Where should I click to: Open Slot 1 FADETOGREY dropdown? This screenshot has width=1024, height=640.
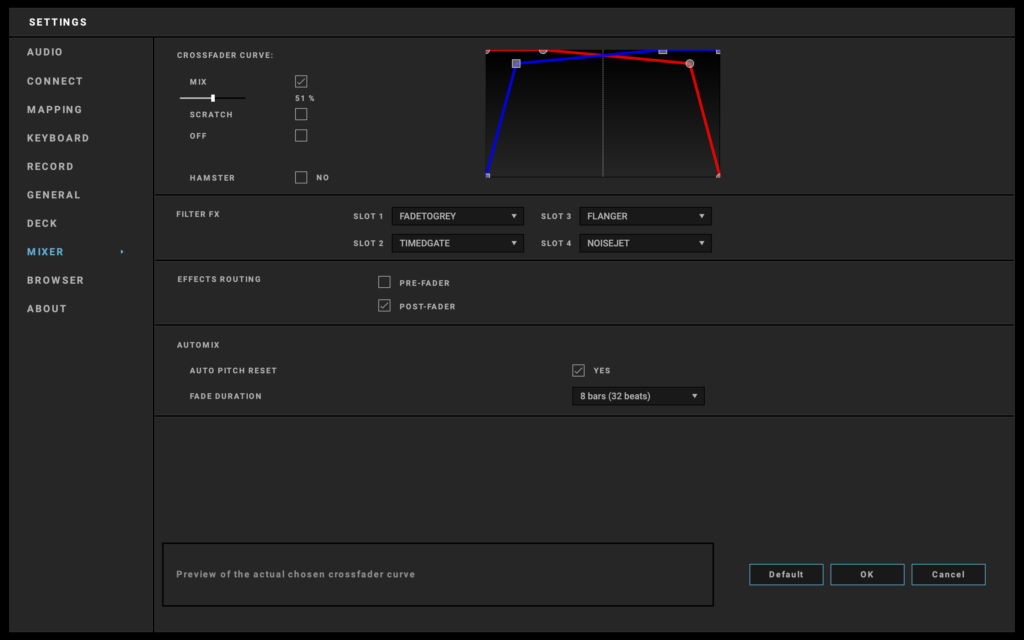point(457,216)
